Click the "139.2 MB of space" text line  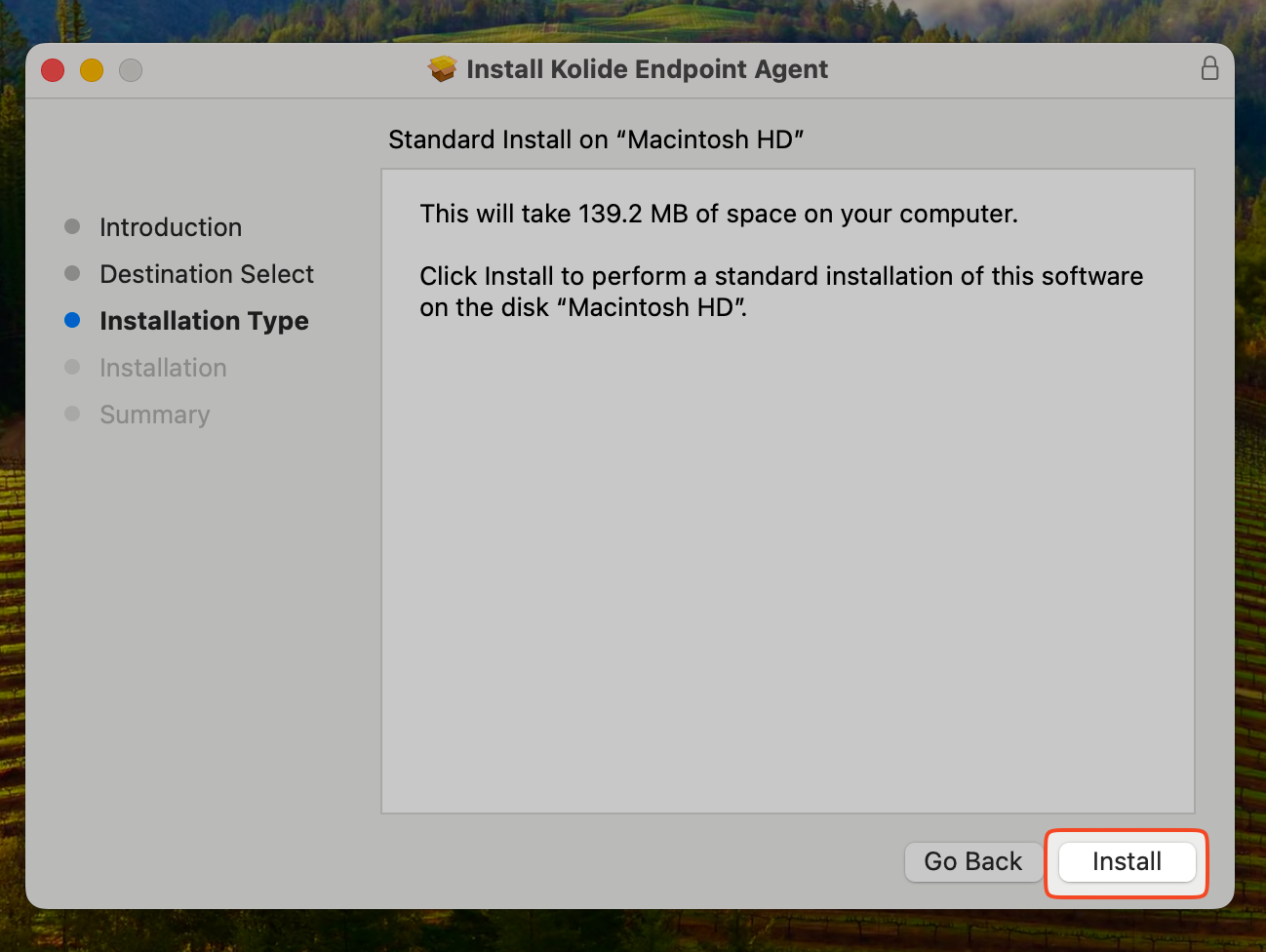pos(718,214)
